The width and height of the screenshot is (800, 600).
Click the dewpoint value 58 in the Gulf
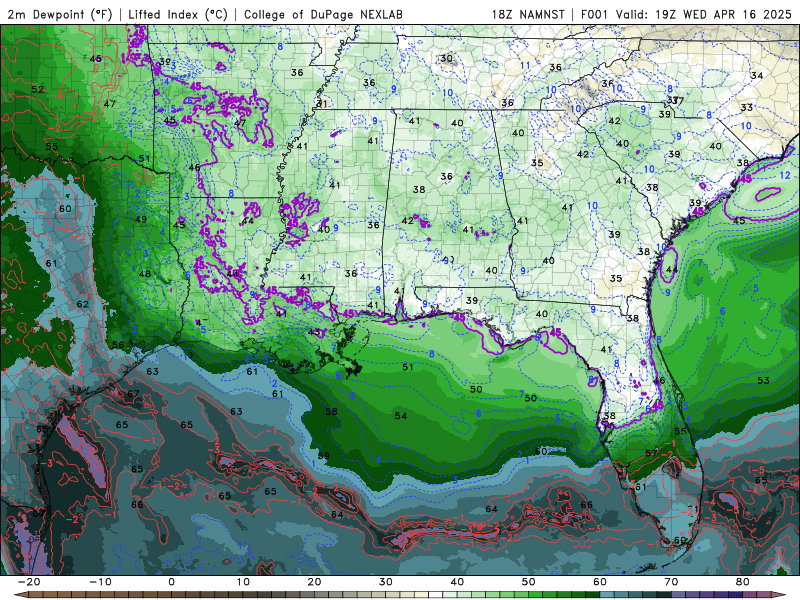click(331, 411)
